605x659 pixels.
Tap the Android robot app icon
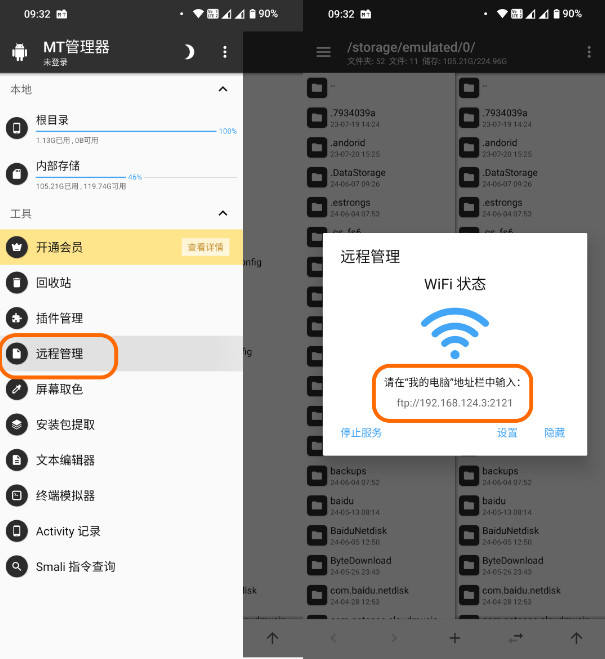(x=19, y=52)
